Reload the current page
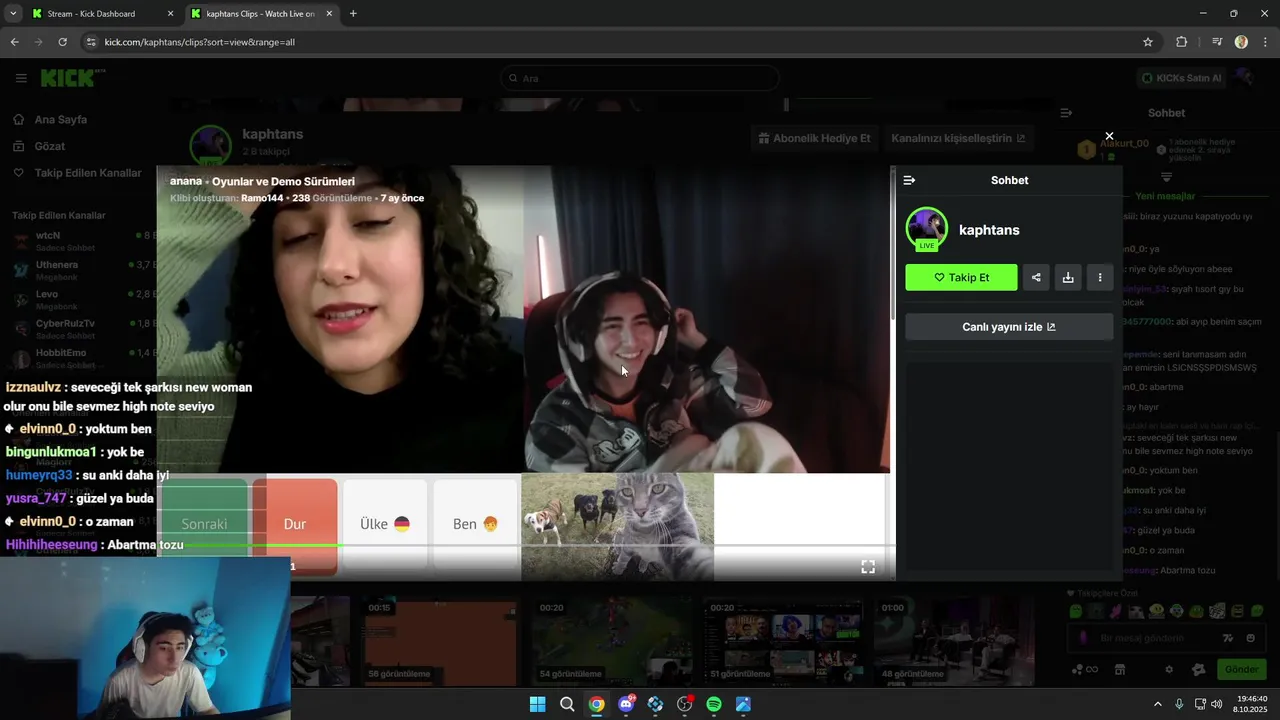The image size is (1280, 720). 62,42
